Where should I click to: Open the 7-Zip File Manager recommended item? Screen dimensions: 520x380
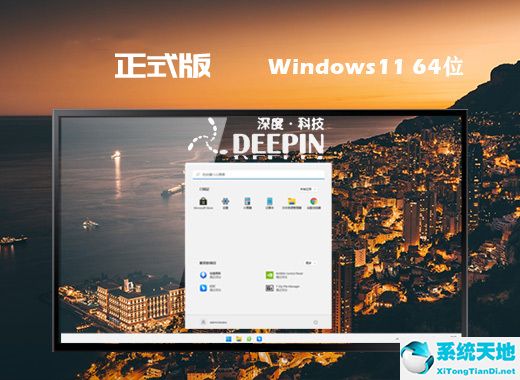pos(283,288)
